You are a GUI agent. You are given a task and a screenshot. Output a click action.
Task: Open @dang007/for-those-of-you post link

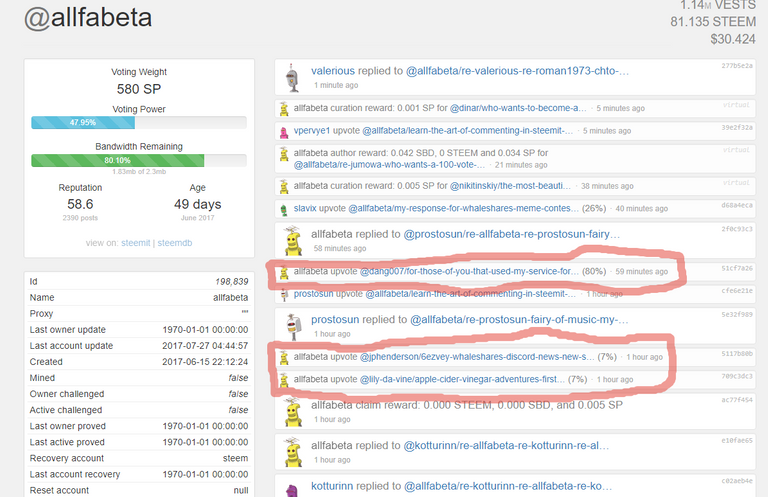(x=469, y=271)
